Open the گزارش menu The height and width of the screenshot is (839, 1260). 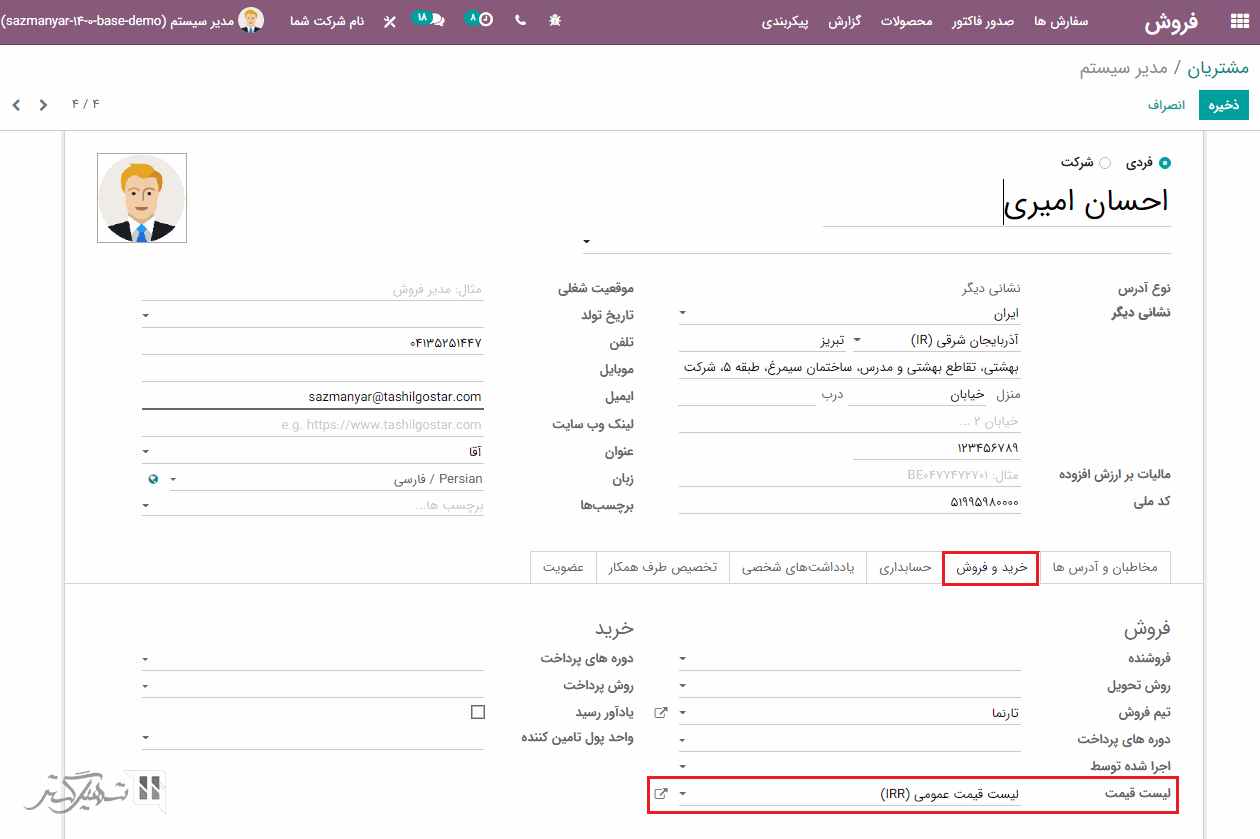[x=845, y=21]
